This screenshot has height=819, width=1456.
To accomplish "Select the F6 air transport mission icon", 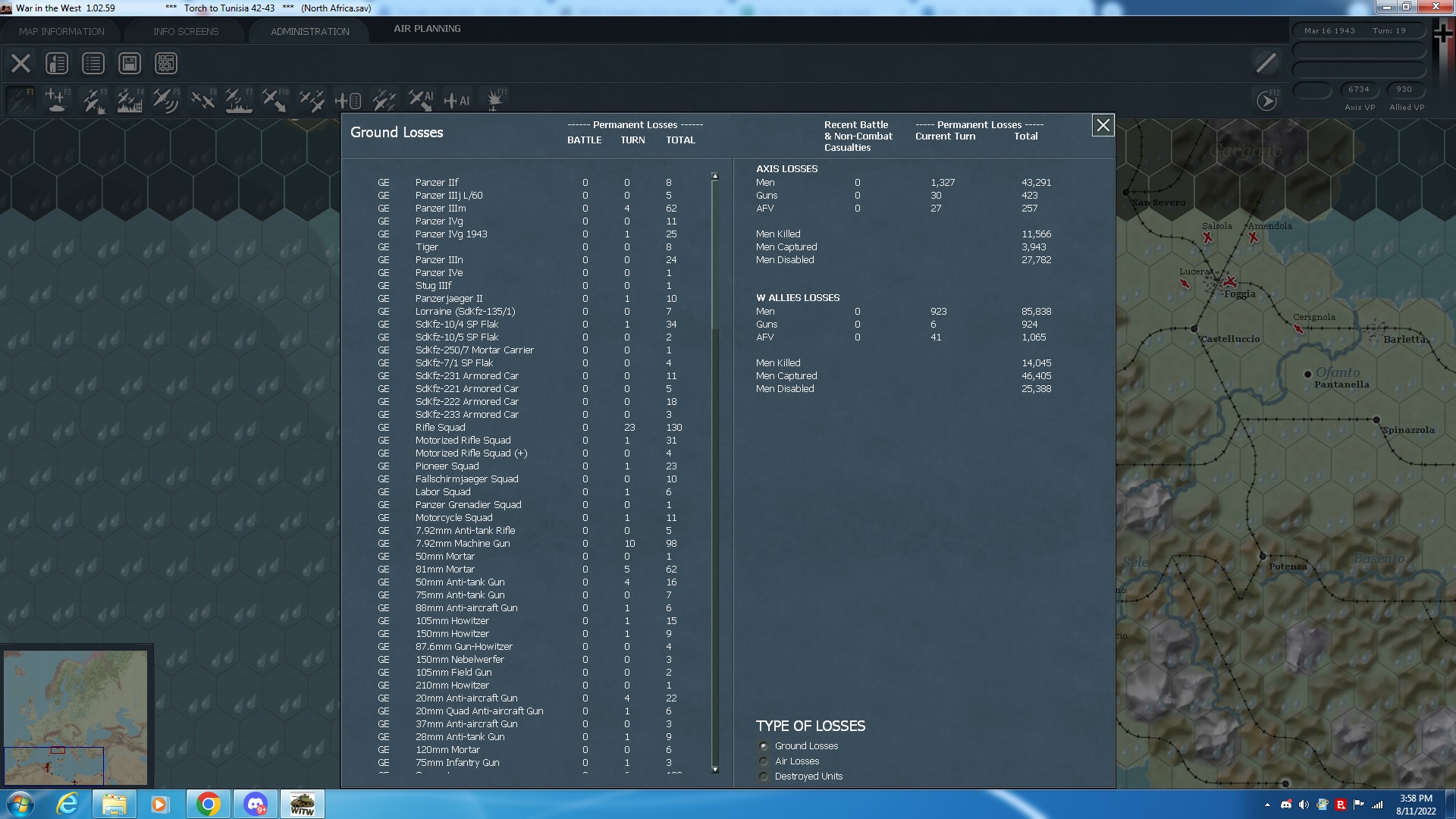I will pos(202,99).
